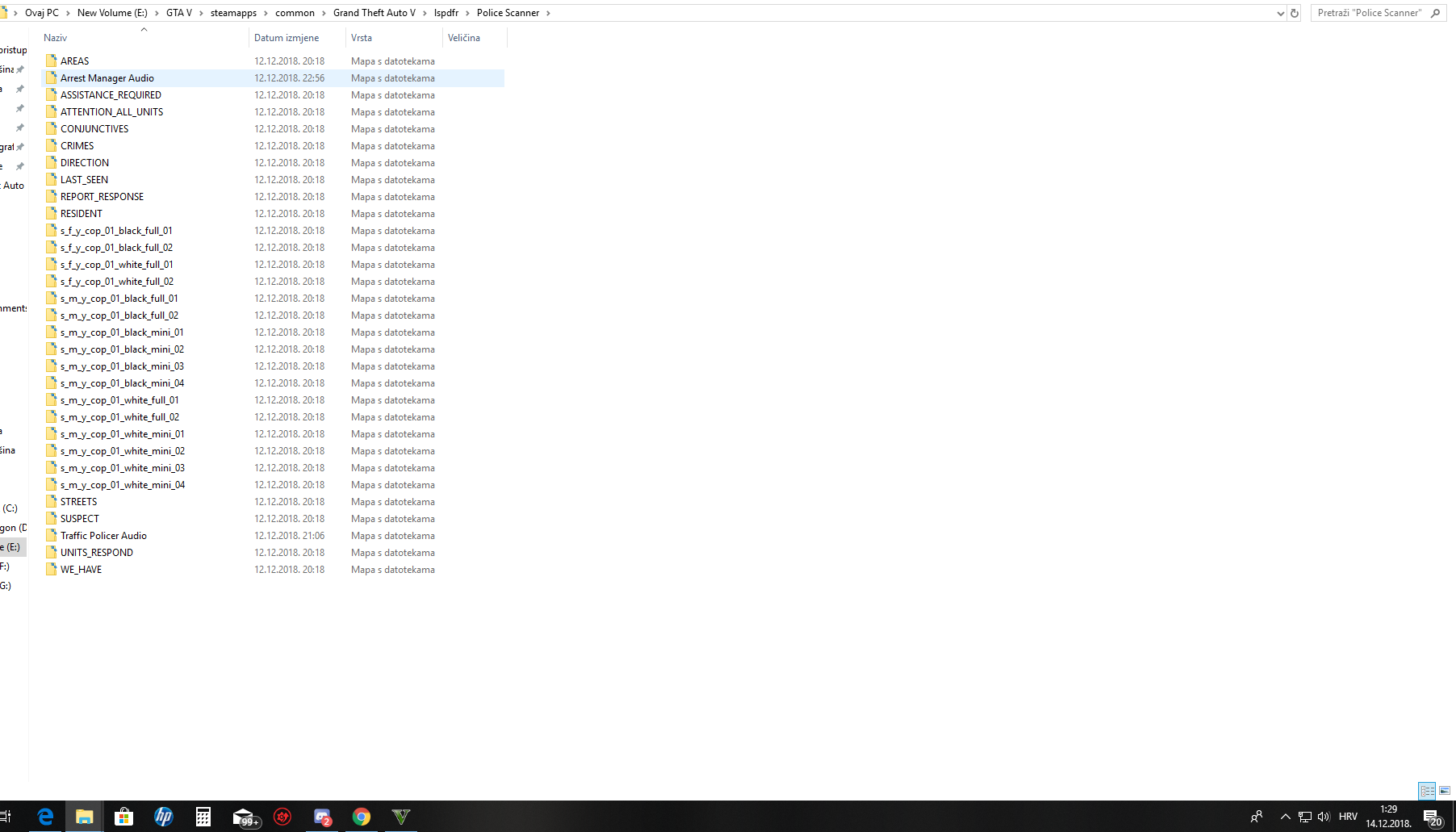
Task: Click the File Explorer taskbar icon
Action: pos(84,817)
